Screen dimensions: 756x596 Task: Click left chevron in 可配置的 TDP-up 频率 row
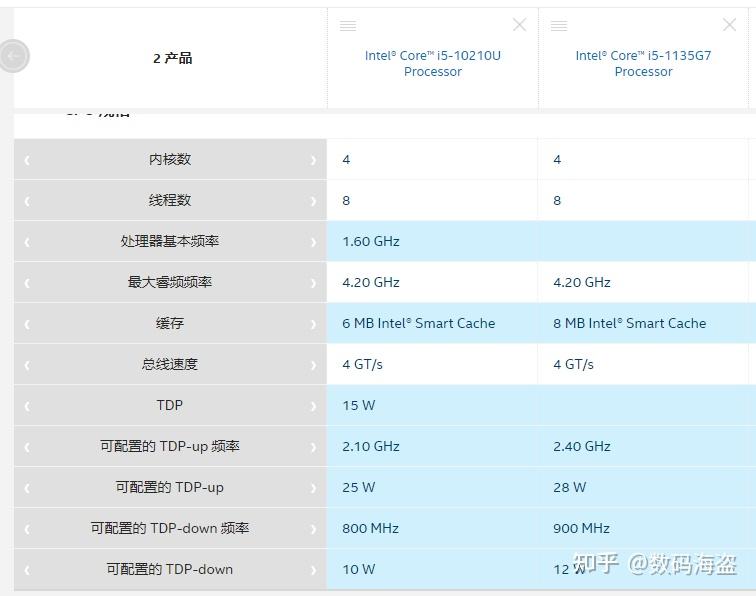click(27, 447)
